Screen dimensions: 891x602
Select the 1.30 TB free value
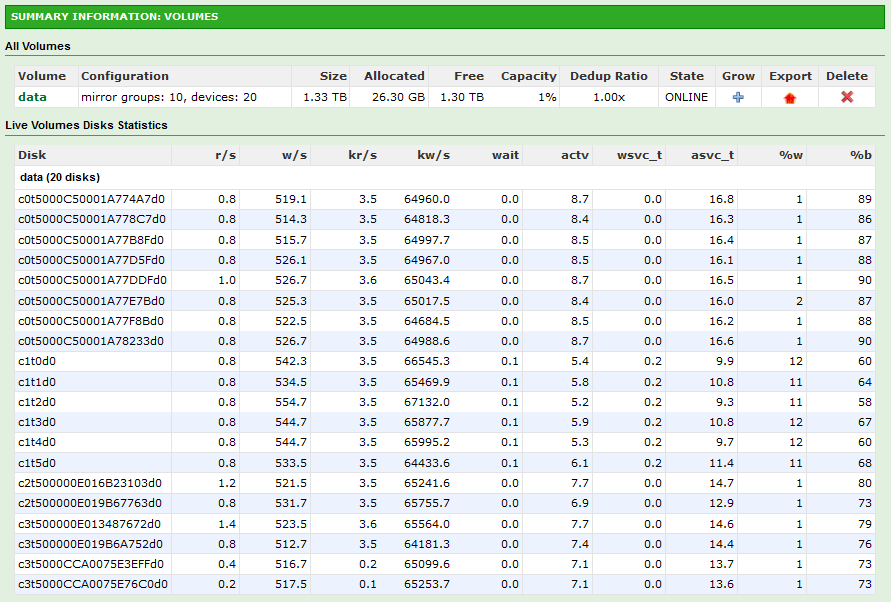[x=462, y=97]
